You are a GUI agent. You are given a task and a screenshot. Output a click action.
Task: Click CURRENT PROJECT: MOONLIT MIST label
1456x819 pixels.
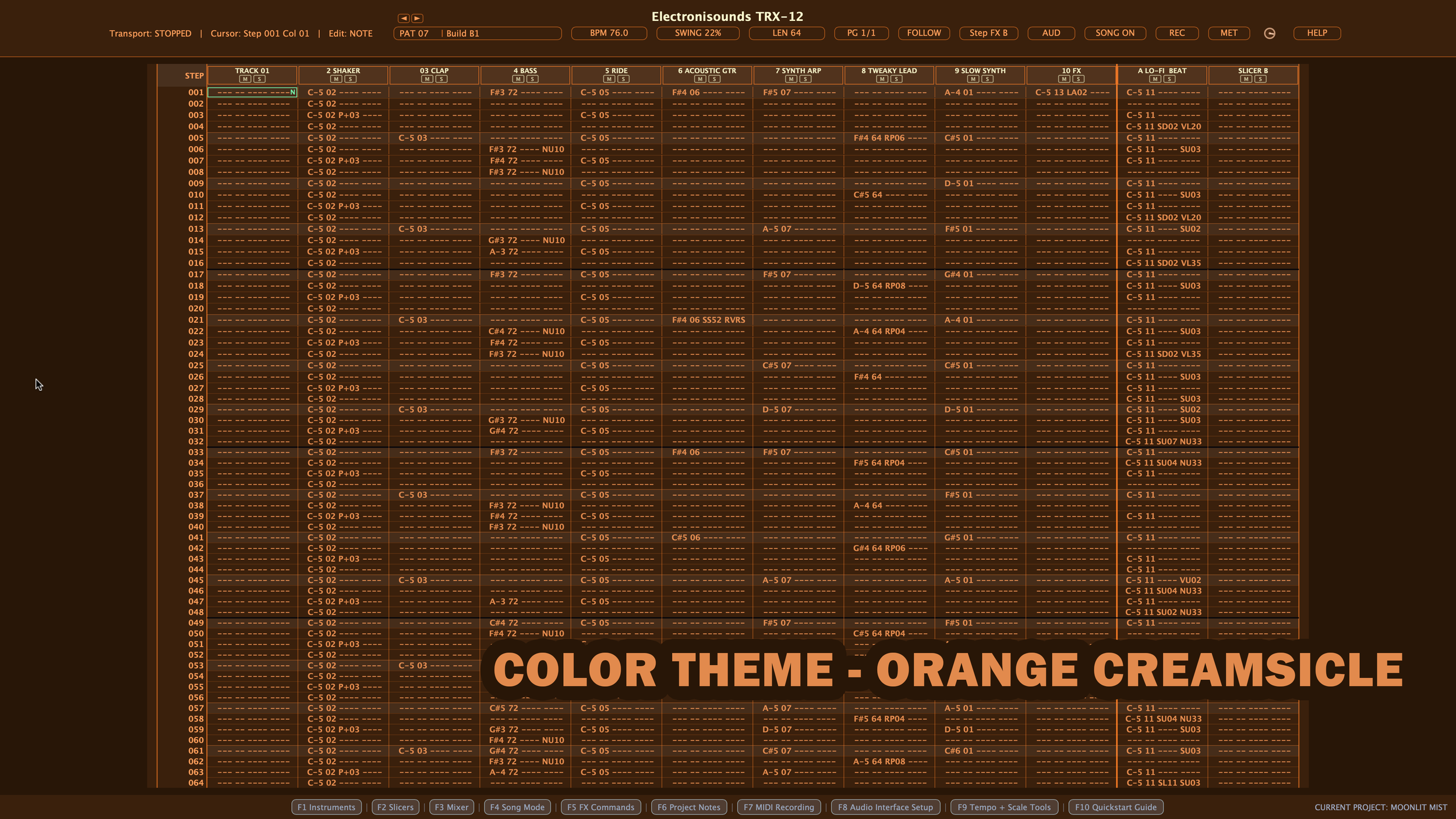coord(1380,807)
